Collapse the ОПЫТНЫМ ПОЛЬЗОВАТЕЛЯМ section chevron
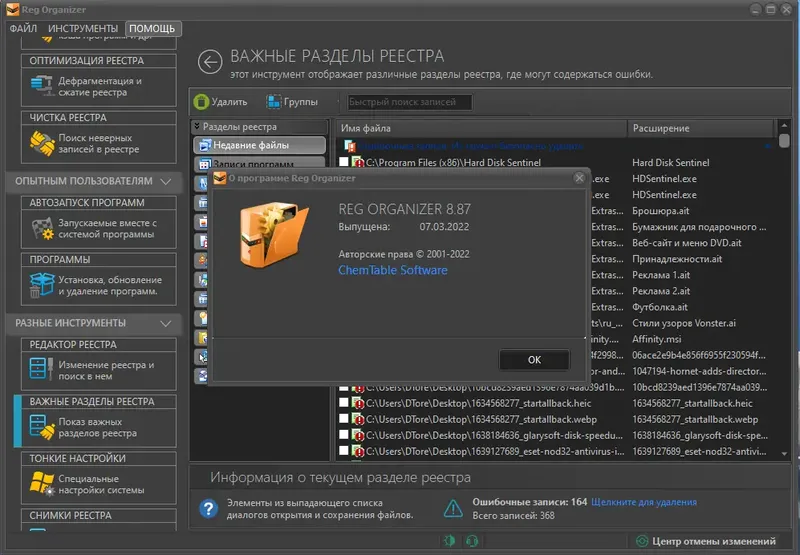The width and height of the screenshot is (800, 555). [x=166, y=182]
